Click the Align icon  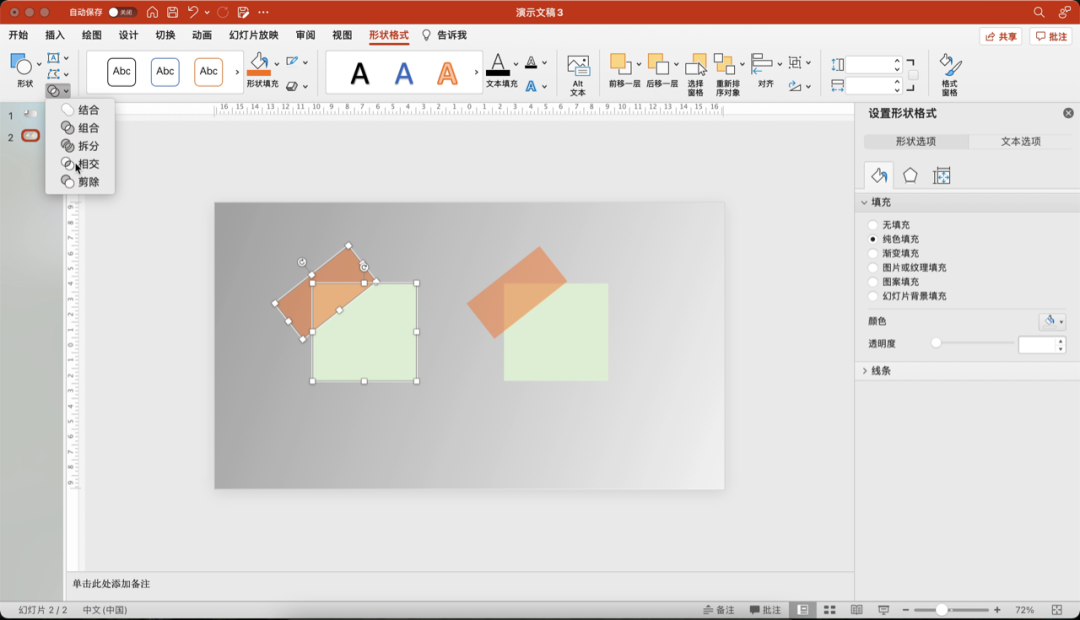coord(762,64)
